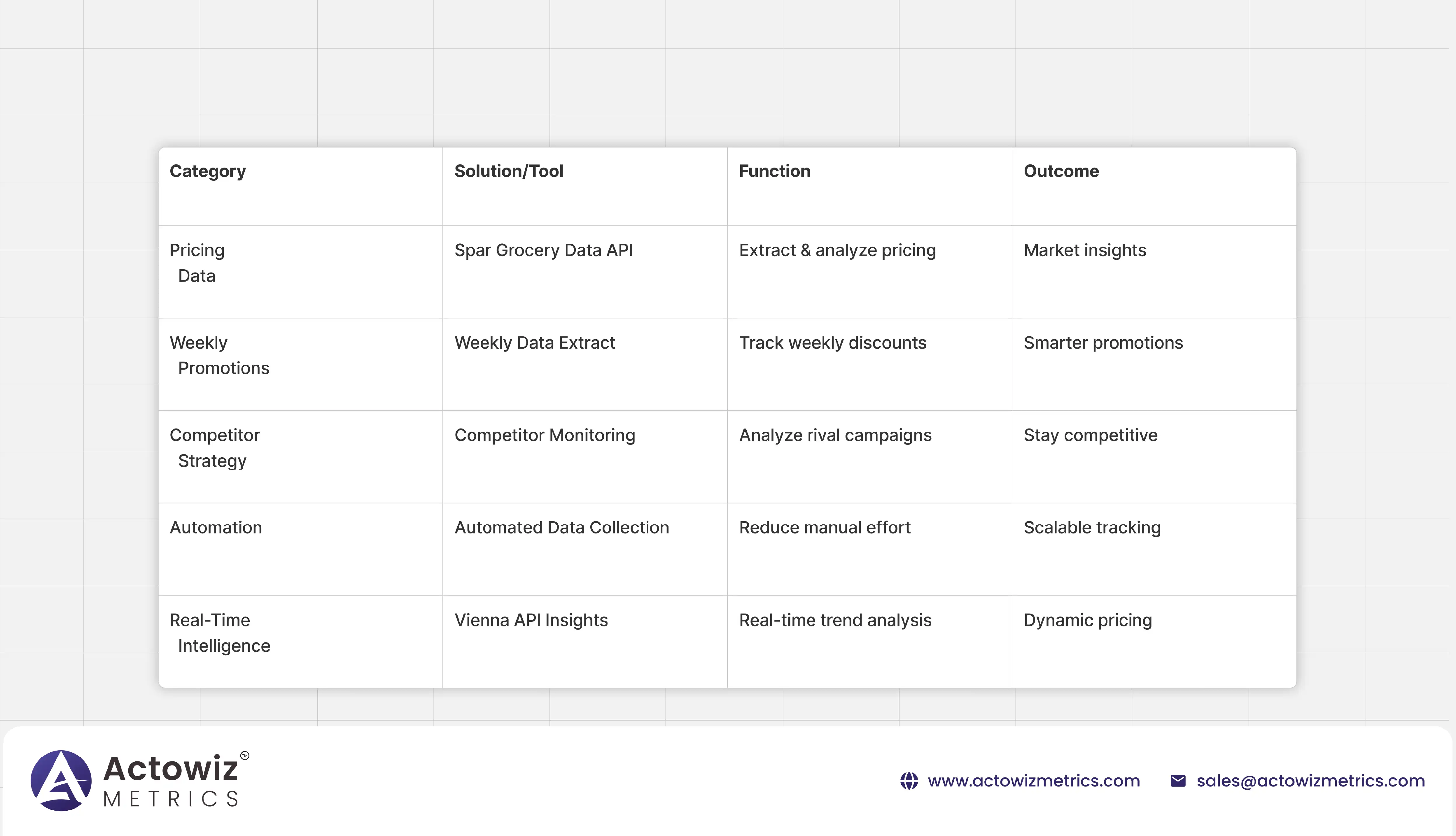The height and width of the screenshot is (836, 1456).
Task: Click the Track weekly discounts cell
Action: click(x=832, y=343)
